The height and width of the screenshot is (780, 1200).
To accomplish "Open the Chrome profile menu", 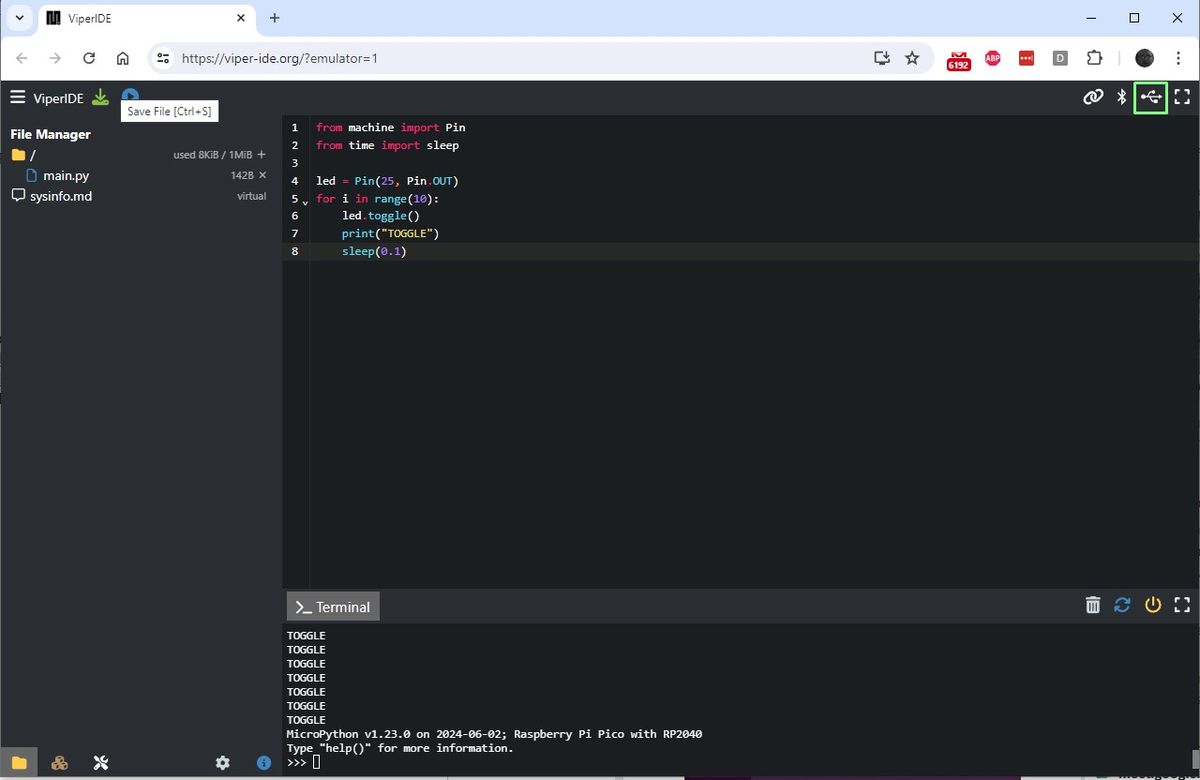I will tap(1143, 58).
